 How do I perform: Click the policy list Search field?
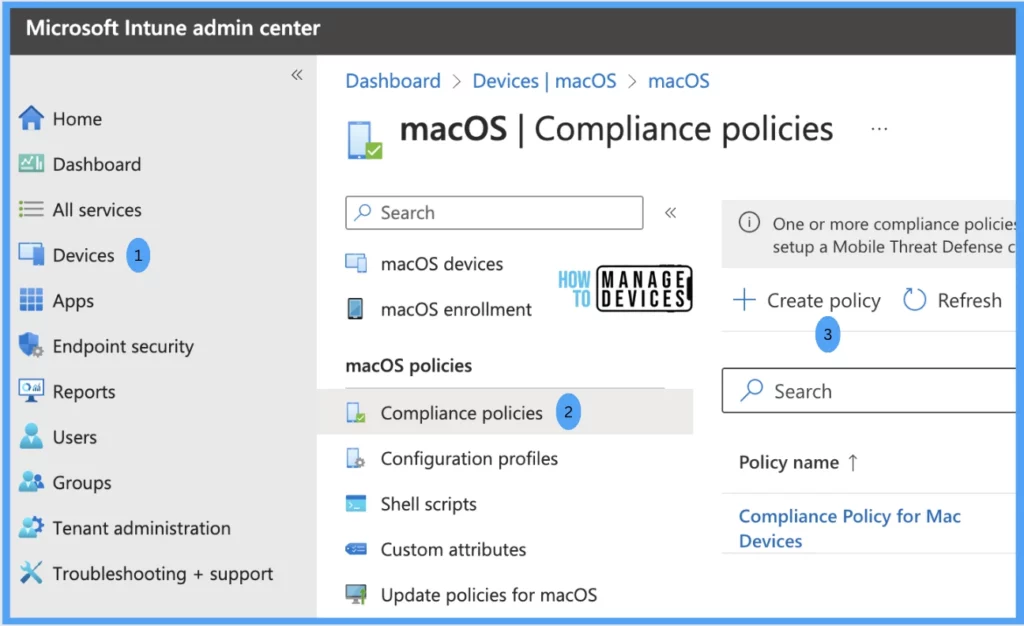pos(869,390)
